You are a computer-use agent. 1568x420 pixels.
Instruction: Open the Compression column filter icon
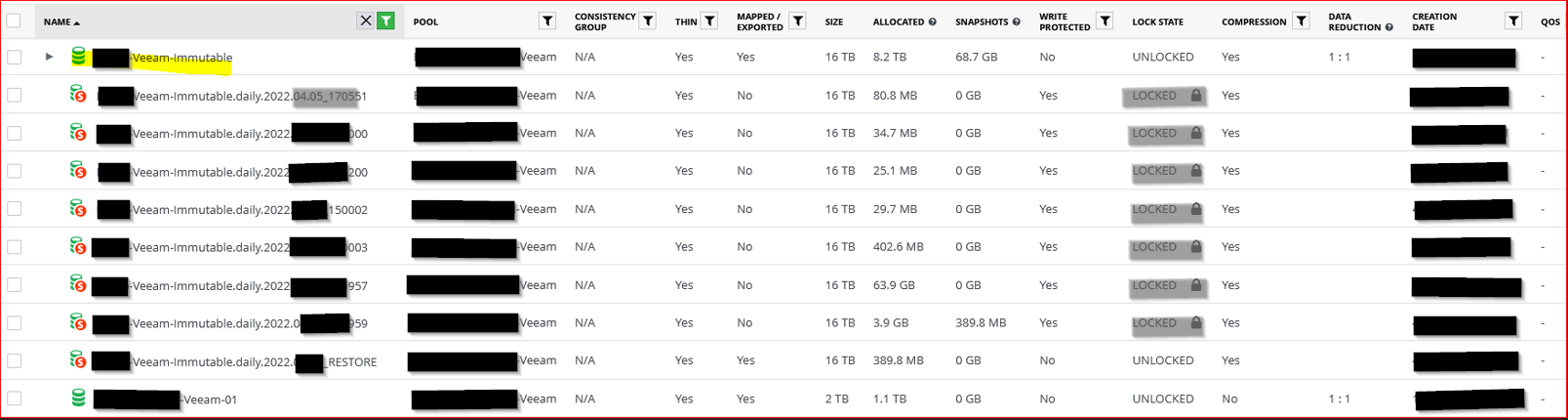1301,21
